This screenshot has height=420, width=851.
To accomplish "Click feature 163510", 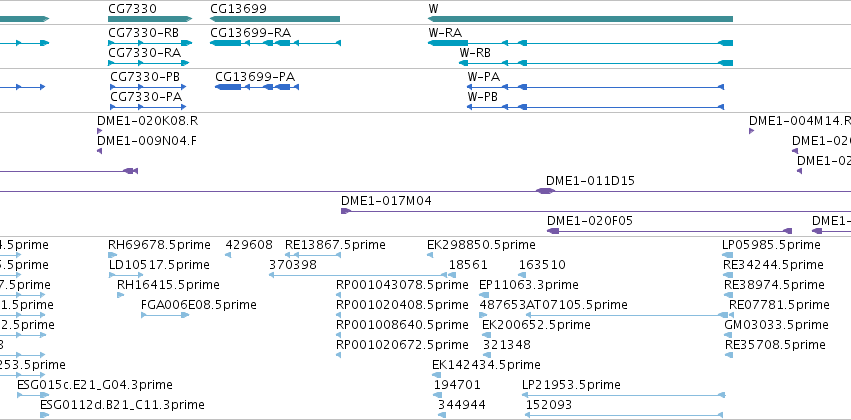I will [x=522, y=275].
